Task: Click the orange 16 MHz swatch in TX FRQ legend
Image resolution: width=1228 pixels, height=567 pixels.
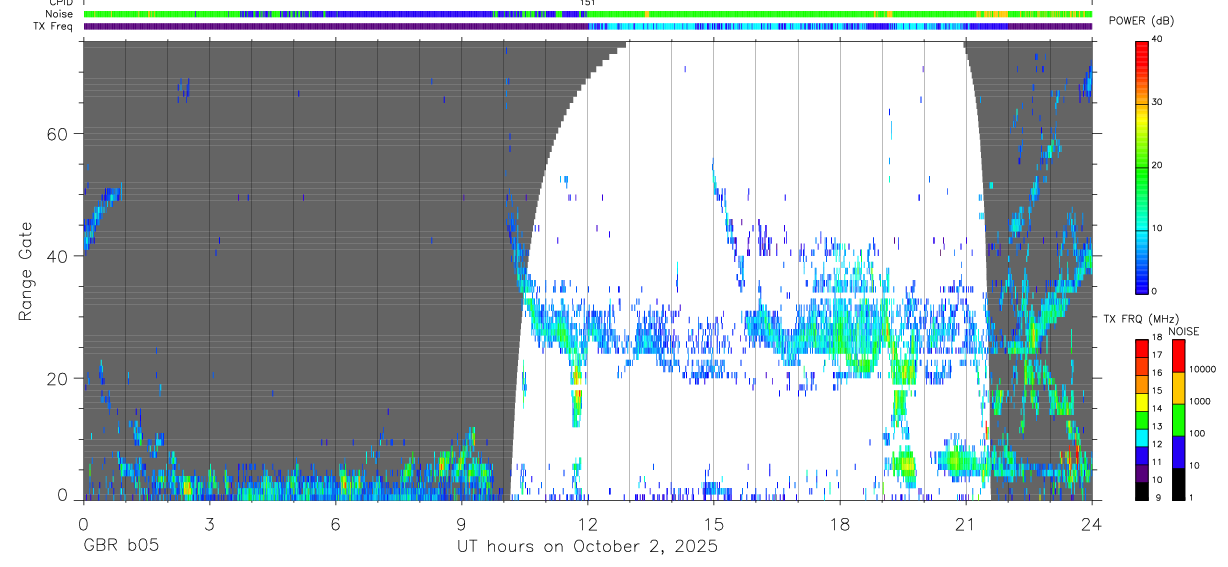Action: tap(1141, 384)
